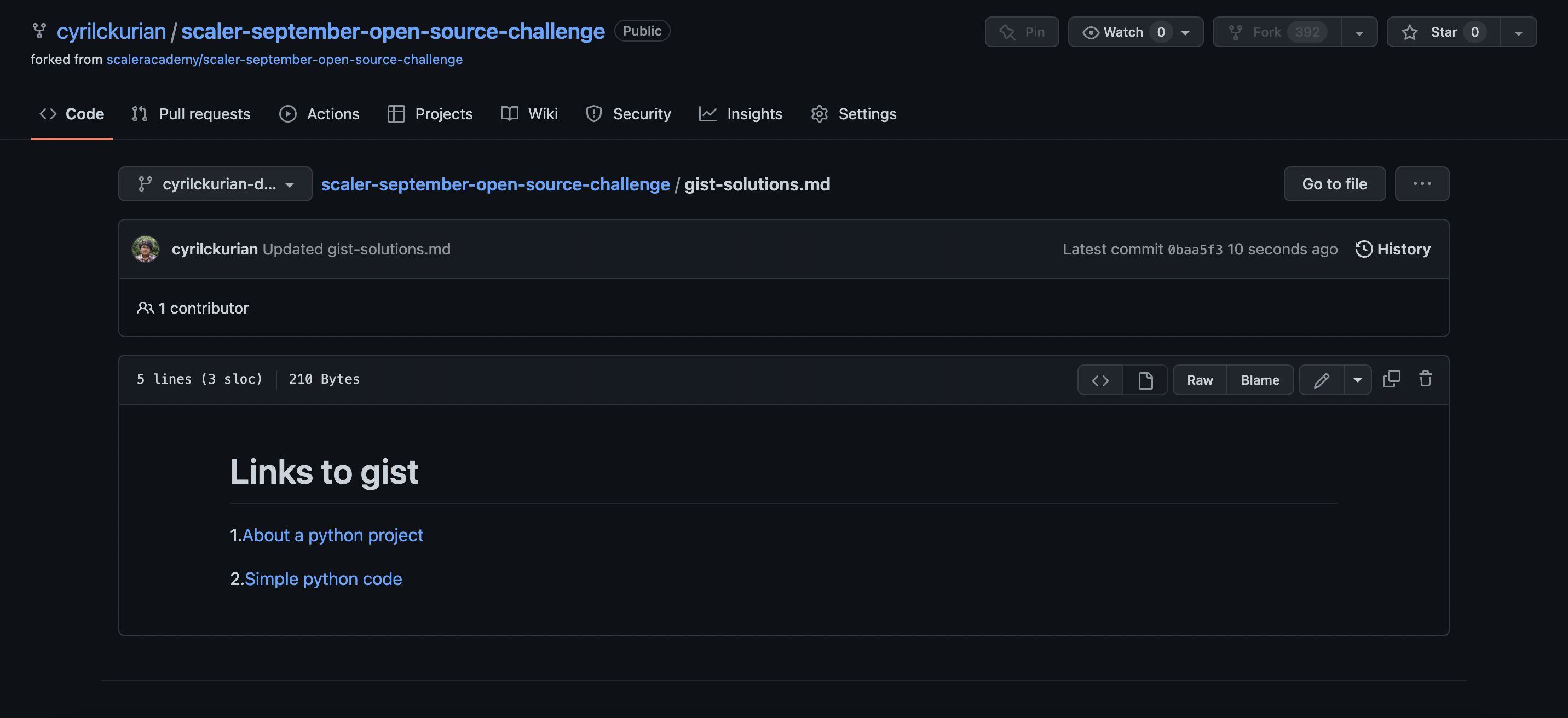Open the scaleracademy upstream repository link
The image size is (1568, 718).
pos(285,59)
